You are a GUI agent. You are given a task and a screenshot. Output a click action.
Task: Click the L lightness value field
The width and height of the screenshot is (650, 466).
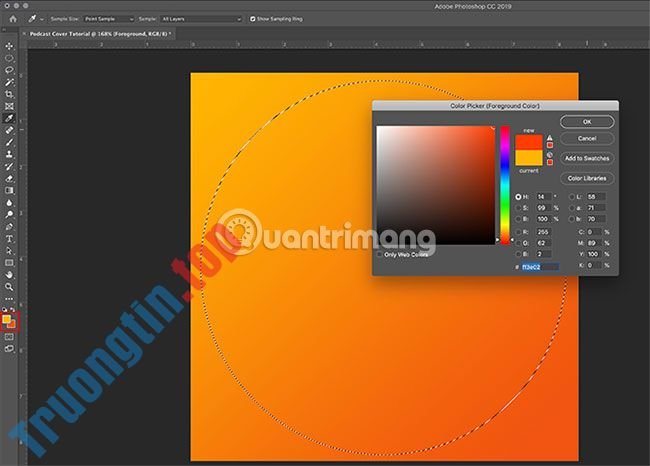[x=596, y=197]
